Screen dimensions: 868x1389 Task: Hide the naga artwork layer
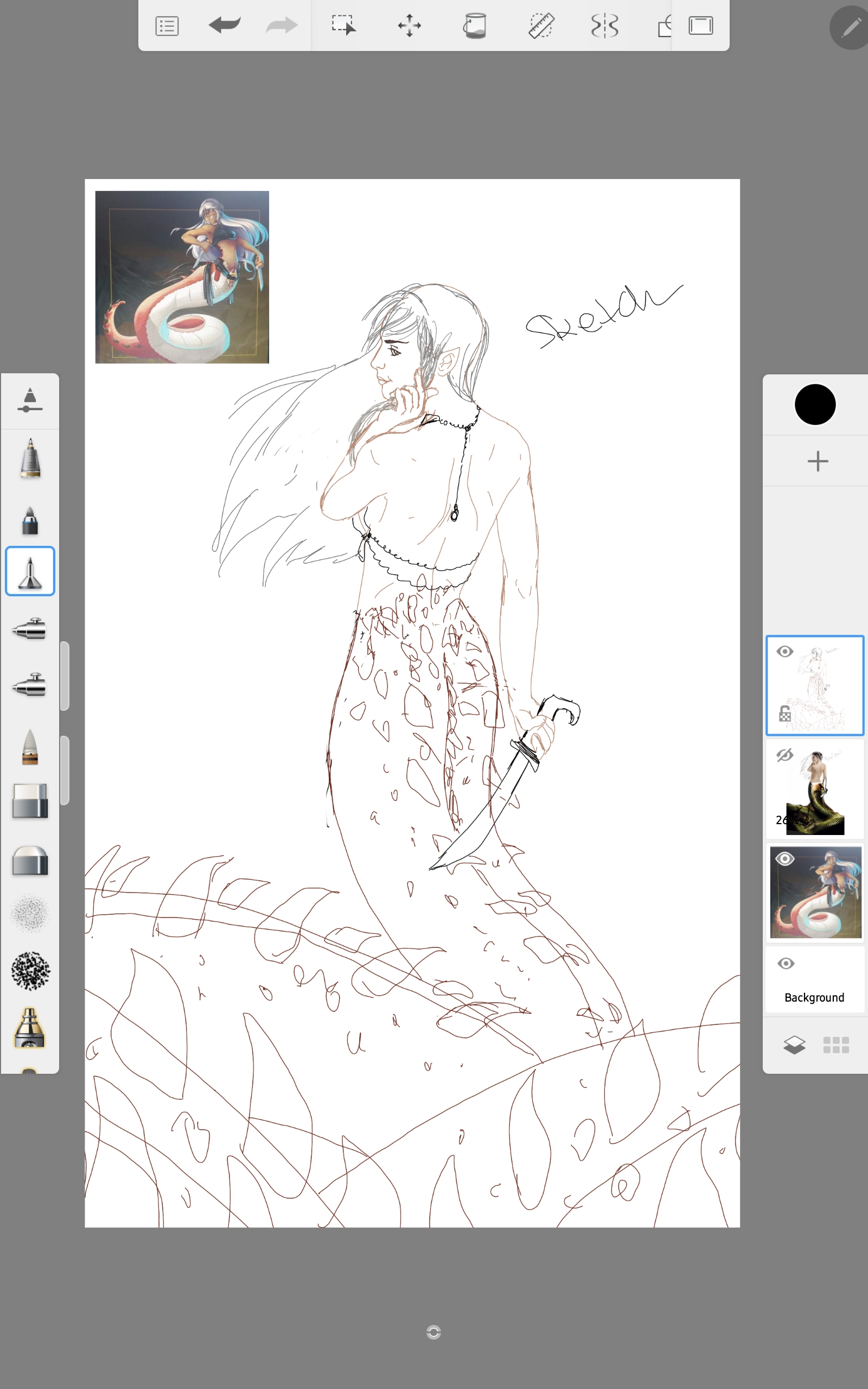point(785,859)
